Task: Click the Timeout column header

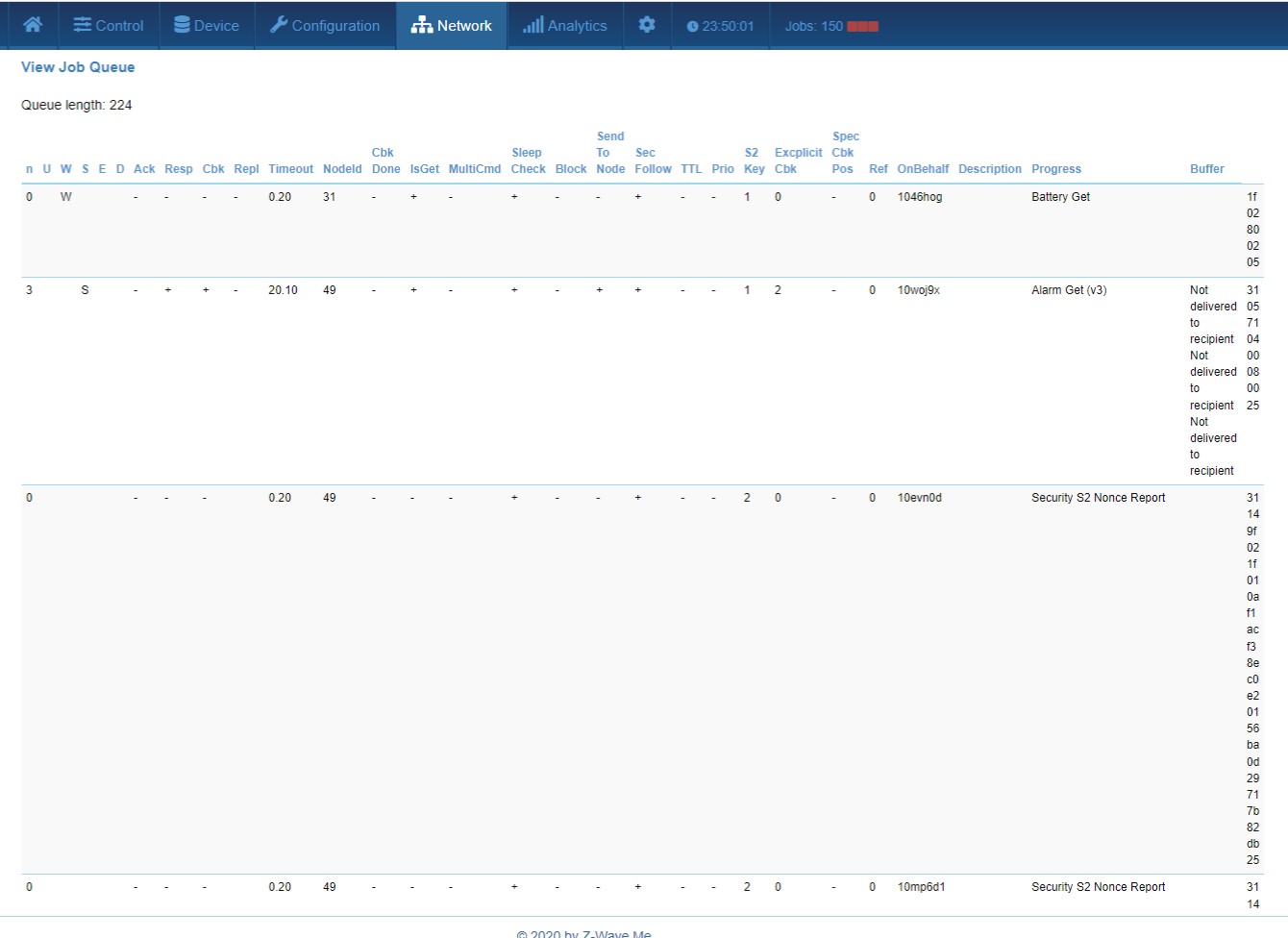Action: coord(291,169)
